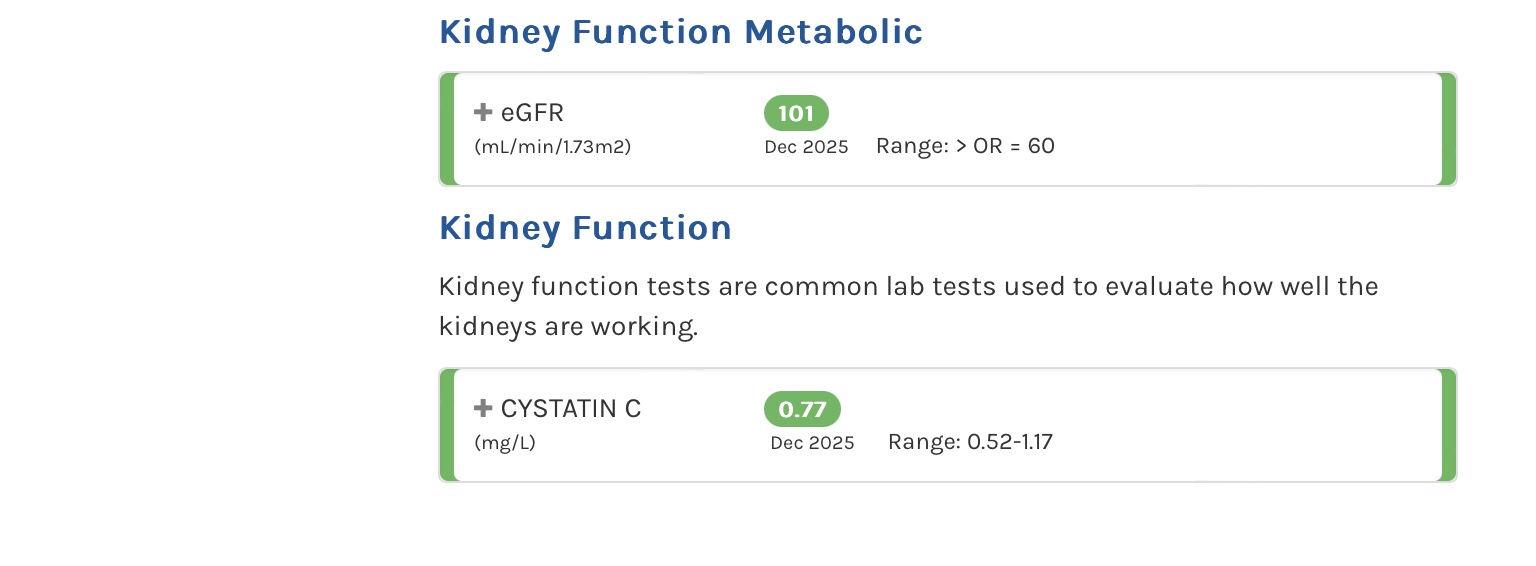The height and width of the screenshot is (566, 1536).
Task: Expand the CYSTATIN C plus icon
Action: pos(483,409)
